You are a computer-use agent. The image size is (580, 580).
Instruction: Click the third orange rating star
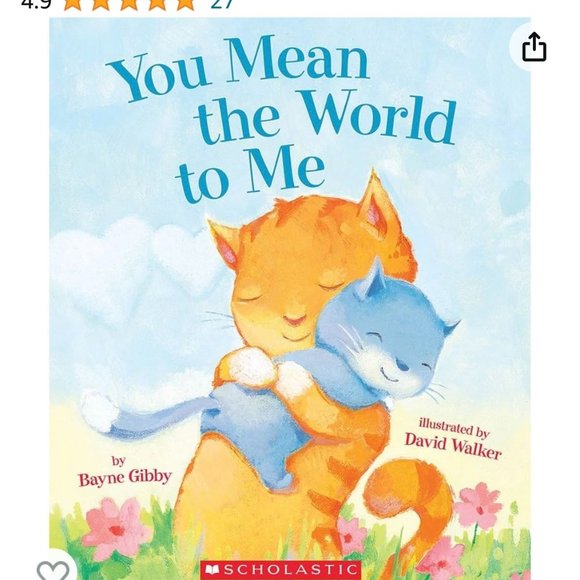tap(129, 3)
